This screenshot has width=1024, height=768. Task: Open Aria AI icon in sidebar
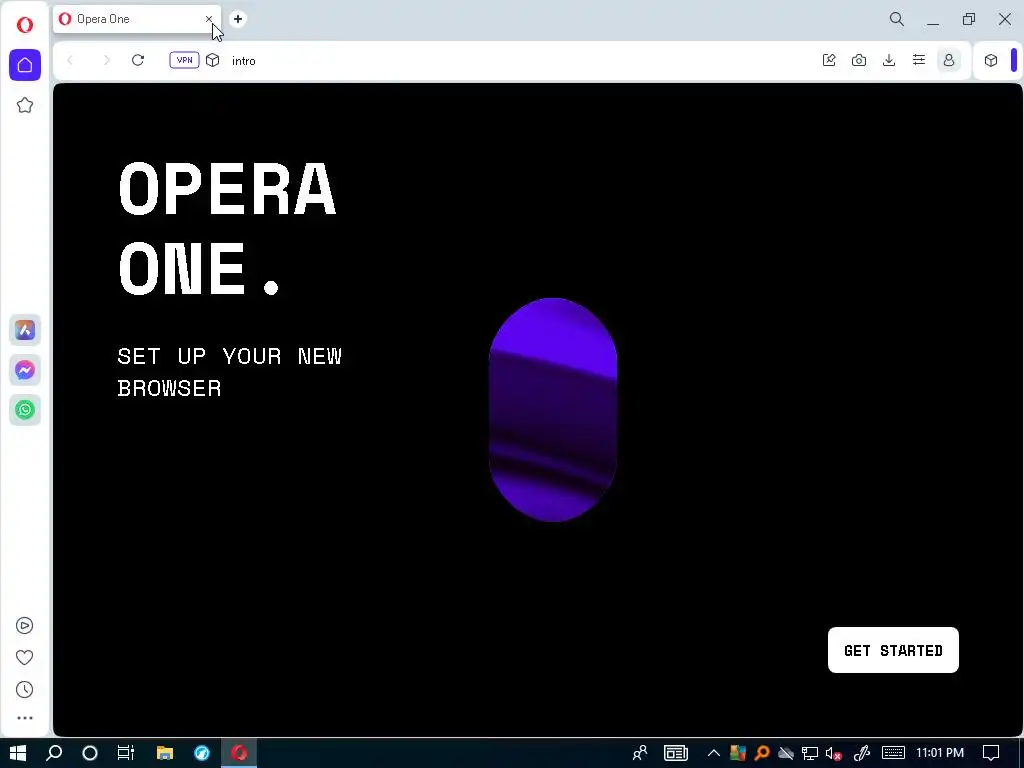click(x=25, y=330)
